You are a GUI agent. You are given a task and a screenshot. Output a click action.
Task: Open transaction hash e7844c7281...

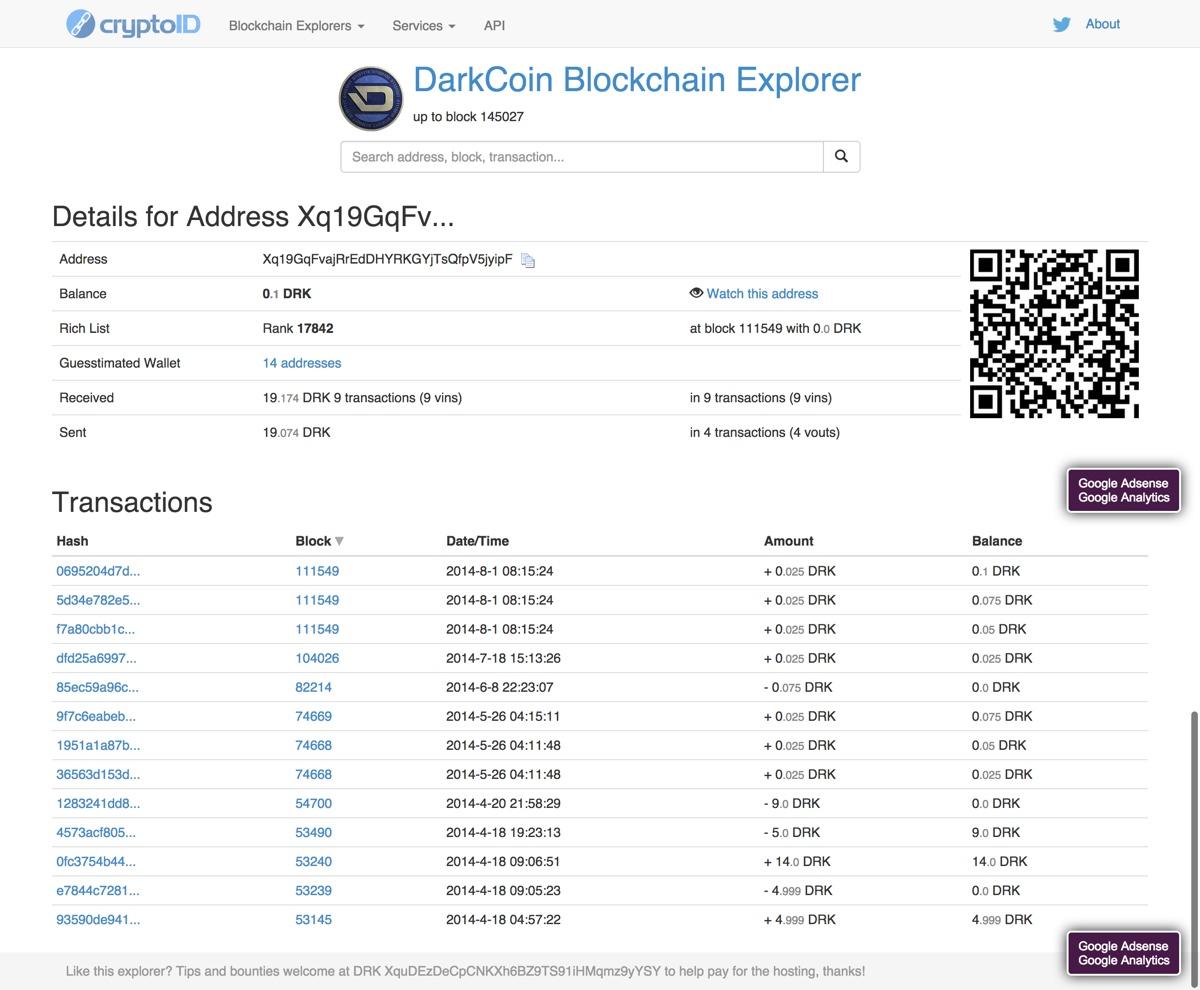pos(98,890)
